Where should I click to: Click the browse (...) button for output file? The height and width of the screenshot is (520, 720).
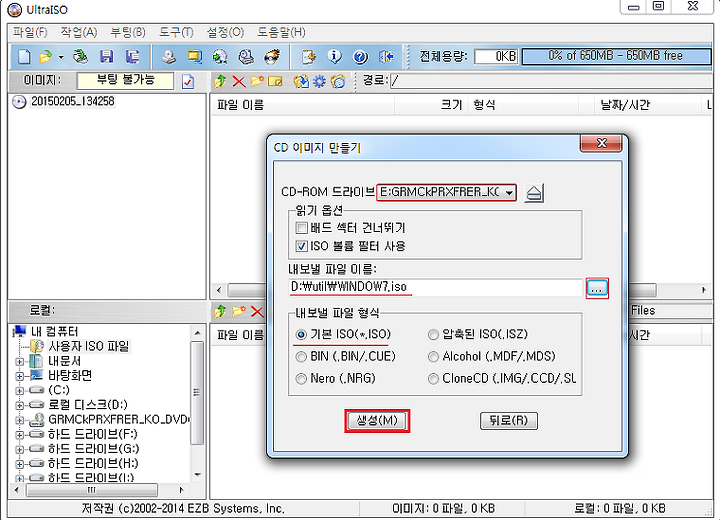point(596,288)
